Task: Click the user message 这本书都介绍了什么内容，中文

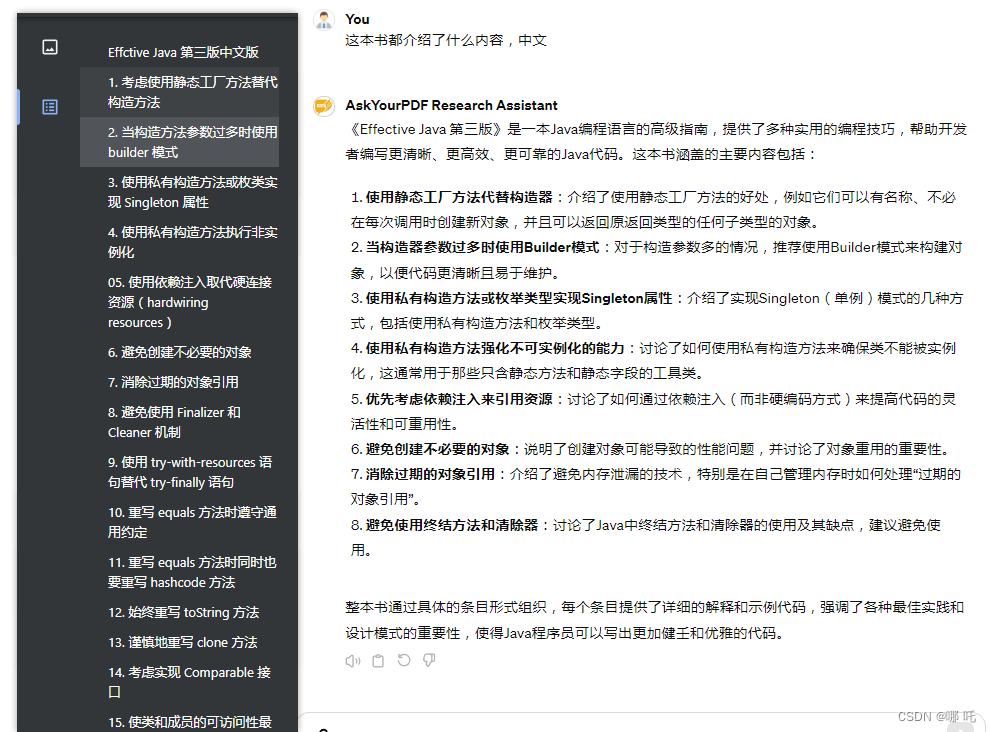Action: coord(446,40)
